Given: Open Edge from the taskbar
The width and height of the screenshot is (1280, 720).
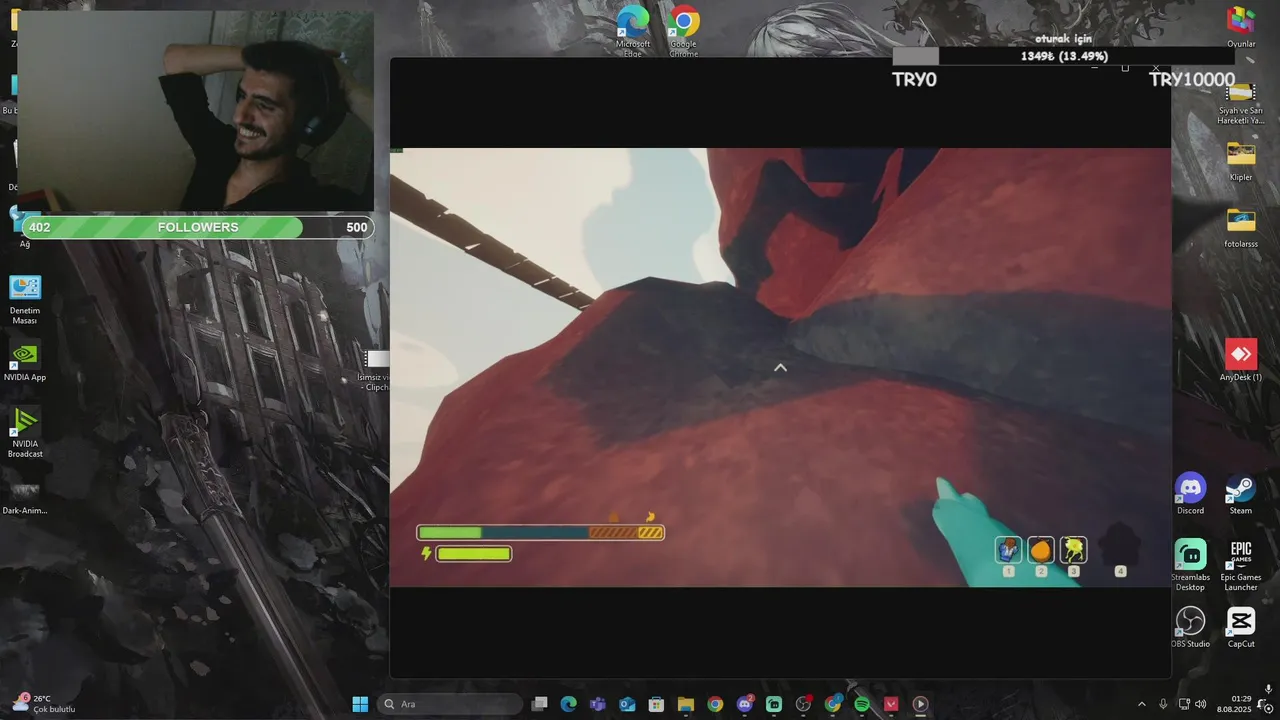Looking at the screenshot, I should tap(568, 704).
